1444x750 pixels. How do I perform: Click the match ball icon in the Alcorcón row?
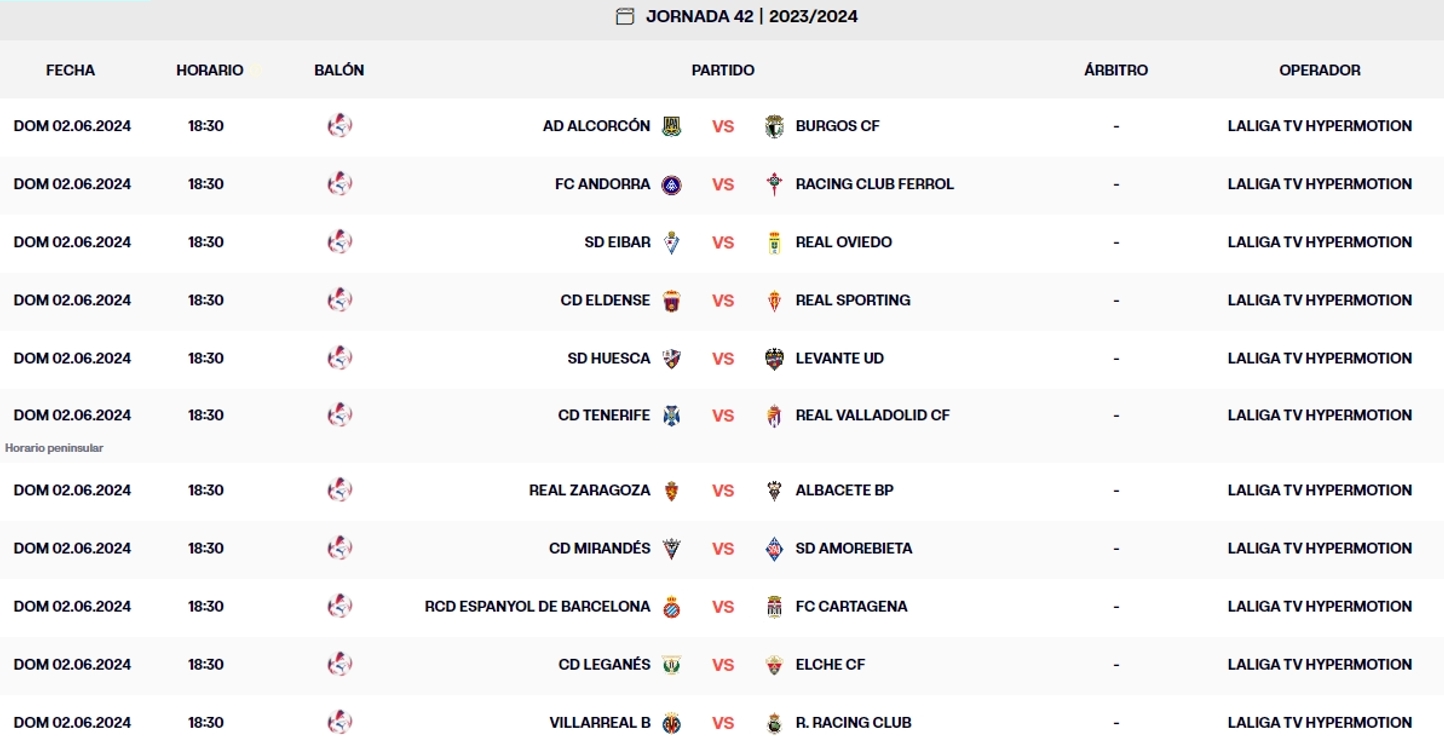[x=340, y=126]
